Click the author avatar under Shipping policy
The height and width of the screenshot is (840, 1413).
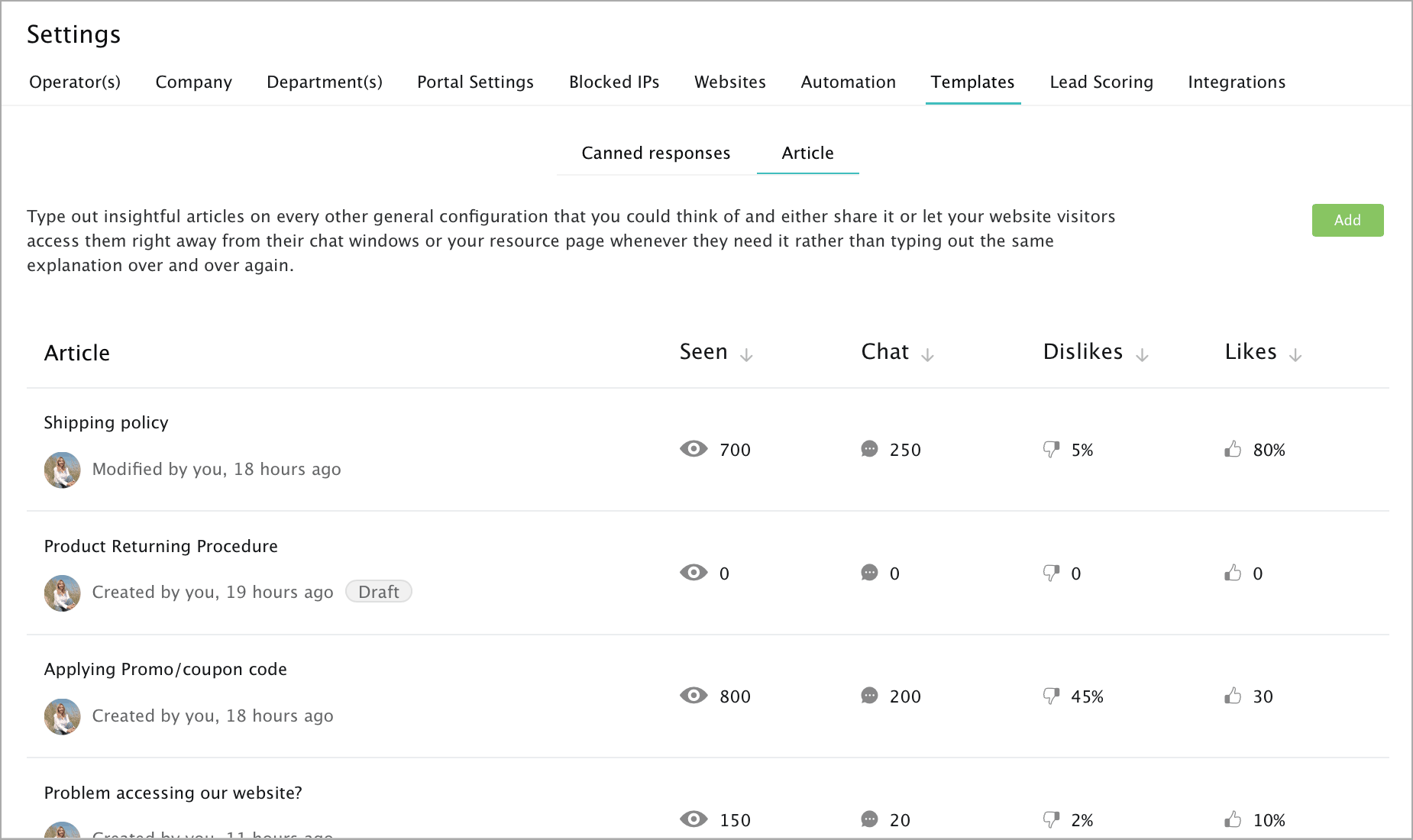point(63,470)
